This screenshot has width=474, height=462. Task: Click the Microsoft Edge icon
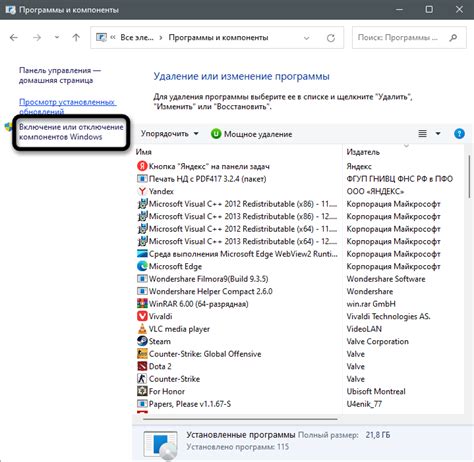pyautogui.click(x=142, y=266)
